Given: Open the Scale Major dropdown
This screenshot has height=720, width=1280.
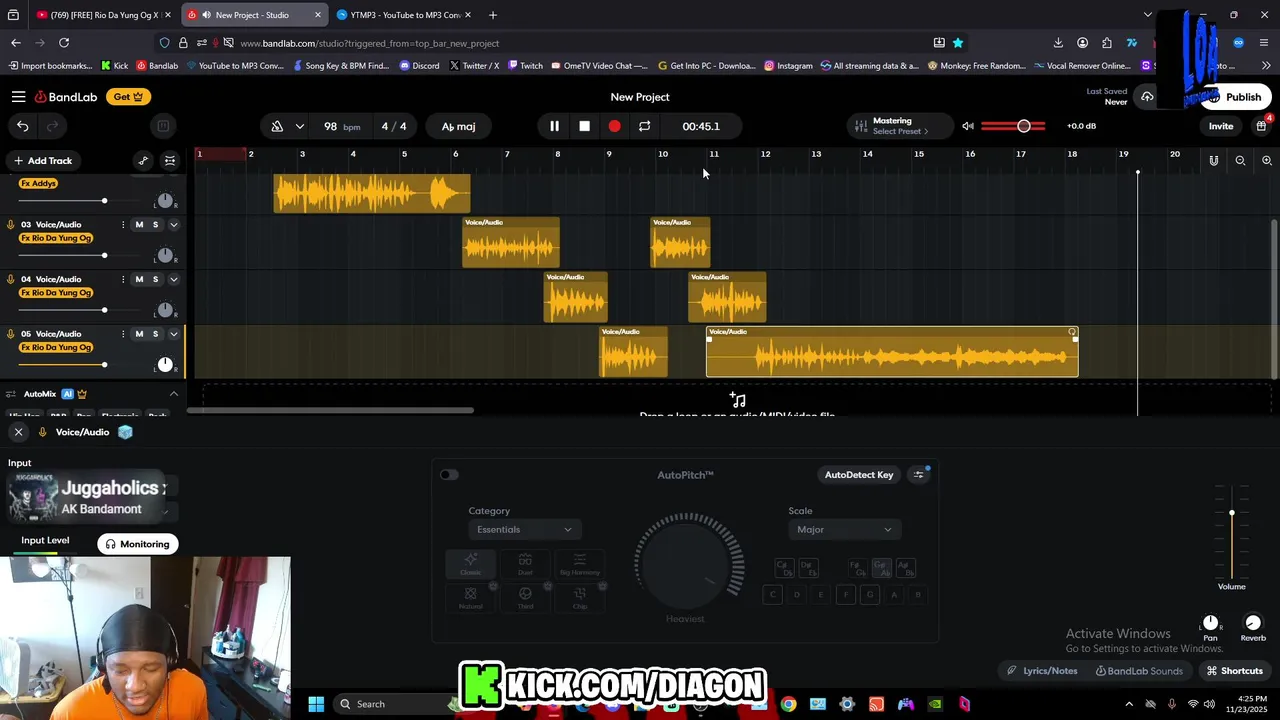Looking at the screenshot, I should (x=844, y=529).
